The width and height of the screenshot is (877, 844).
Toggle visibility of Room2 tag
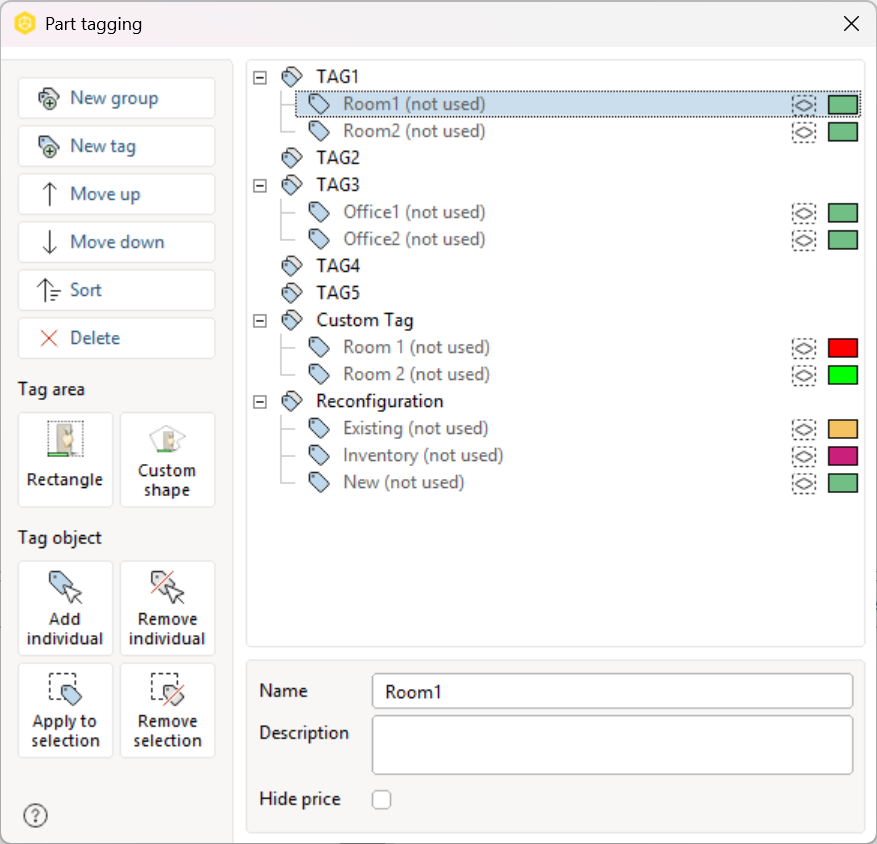[x=804, y=132]
